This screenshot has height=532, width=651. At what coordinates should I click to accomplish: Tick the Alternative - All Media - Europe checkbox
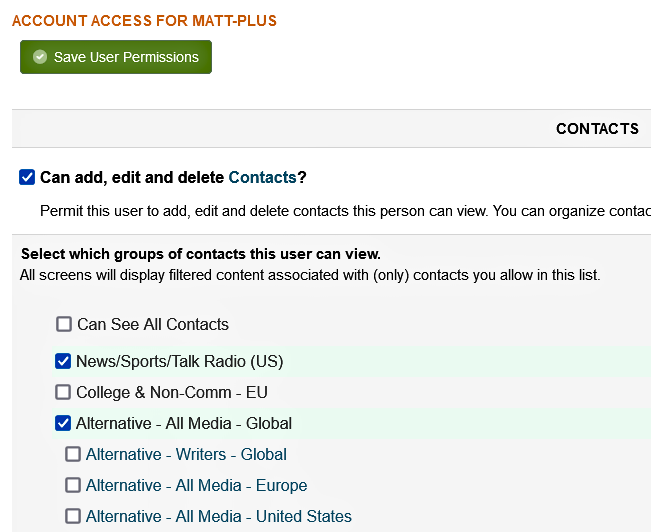(73, 485)
